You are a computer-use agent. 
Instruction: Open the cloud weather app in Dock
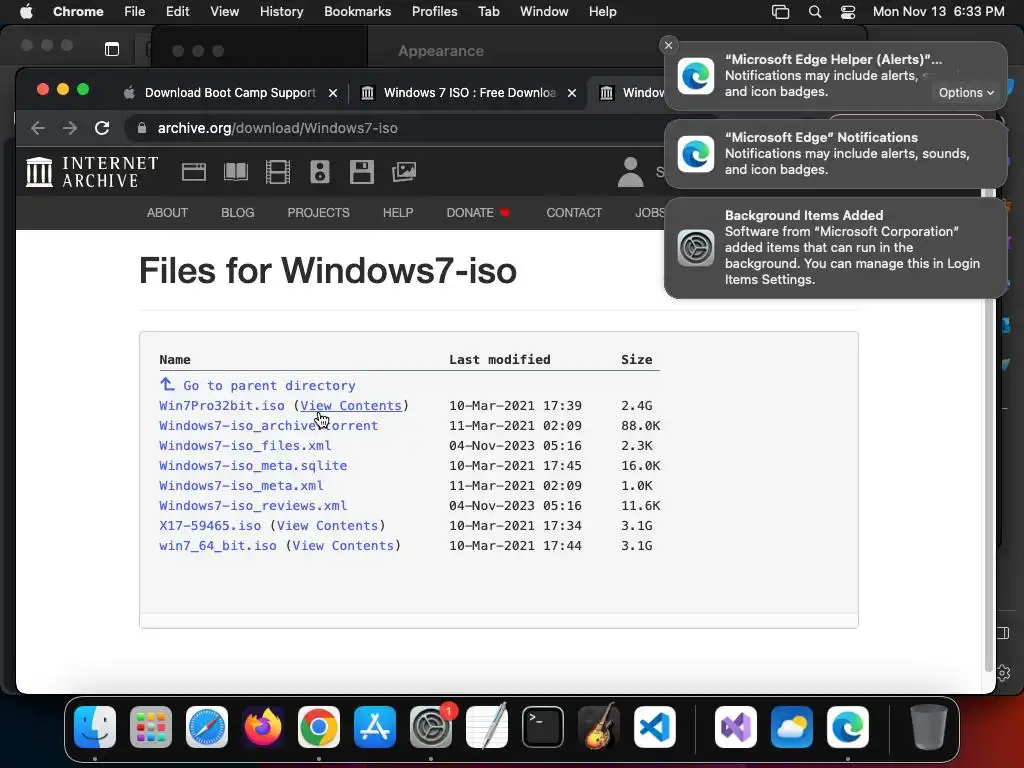click(792, 727)
